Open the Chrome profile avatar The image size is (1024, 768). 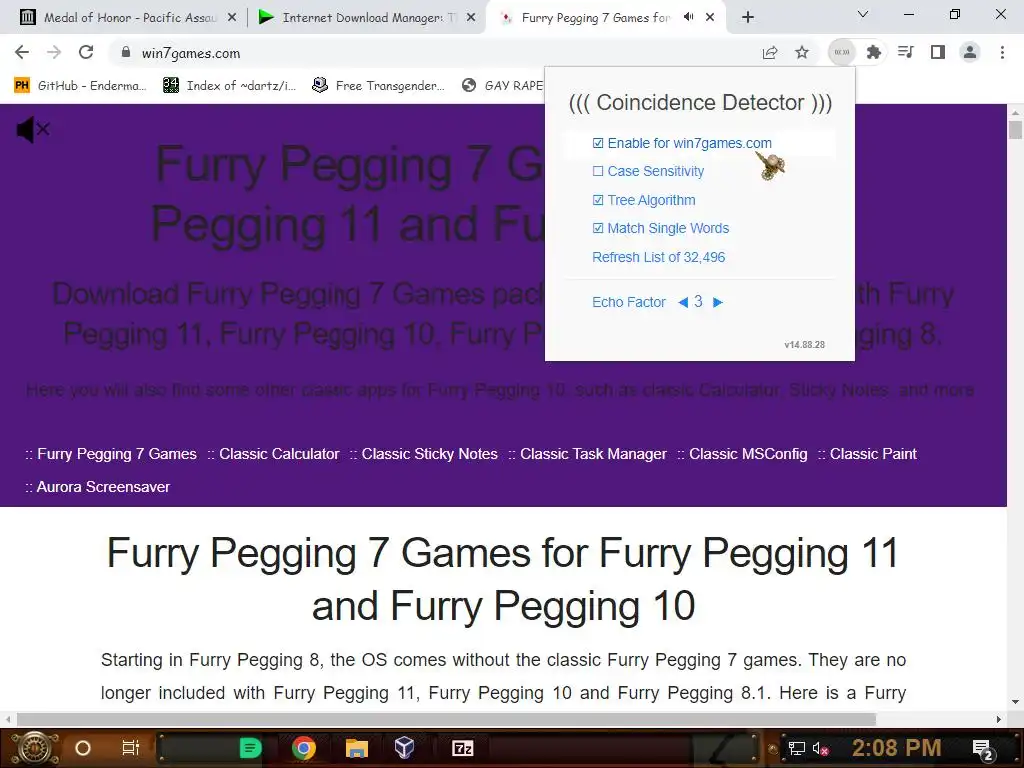pos(970,52)
